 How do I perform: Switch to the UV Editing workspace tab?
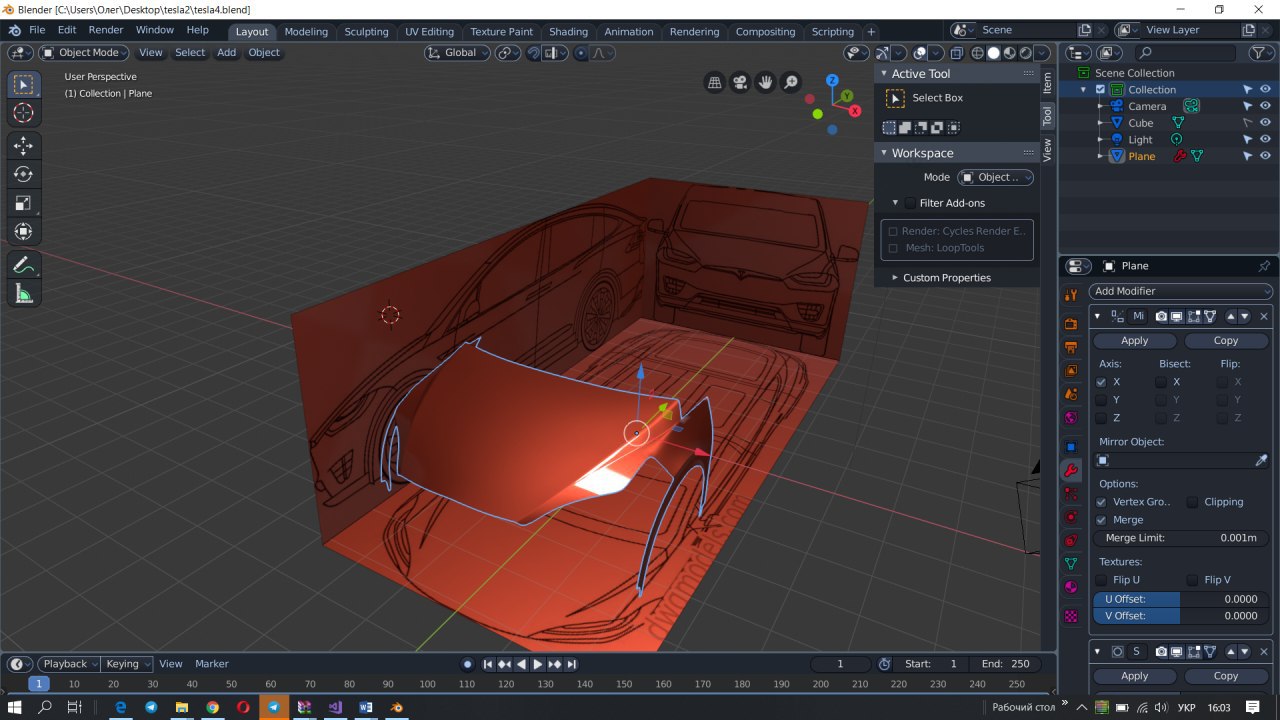pos(429,31)
